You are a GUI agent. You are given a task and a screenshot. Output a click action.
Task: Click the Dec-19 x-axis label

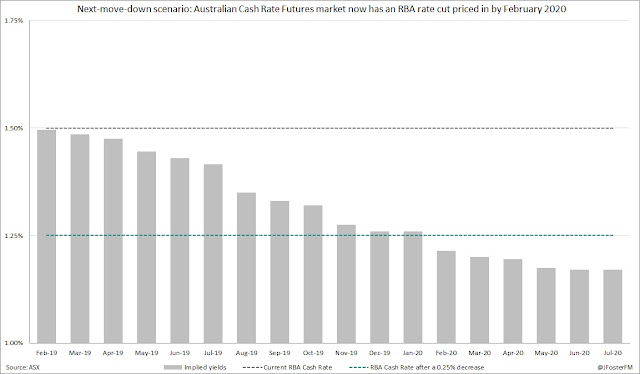[380, 353]
